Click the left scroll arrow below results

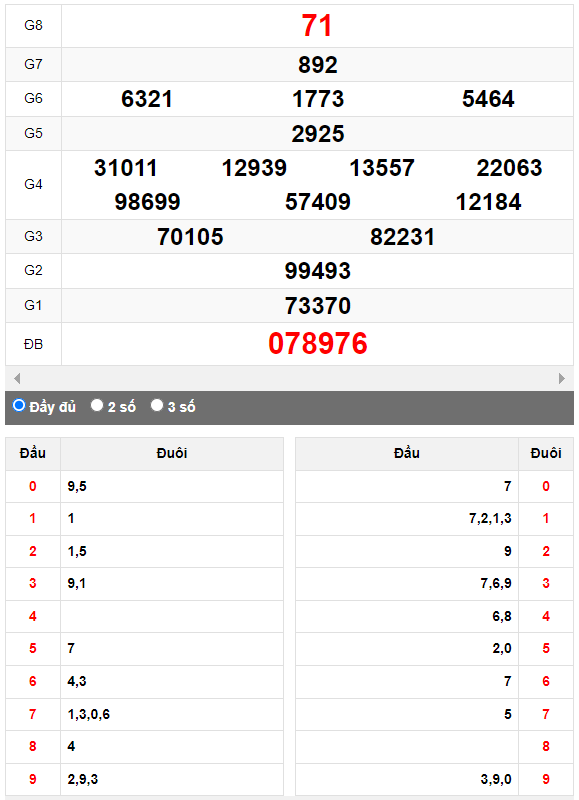tap(17, 379)
